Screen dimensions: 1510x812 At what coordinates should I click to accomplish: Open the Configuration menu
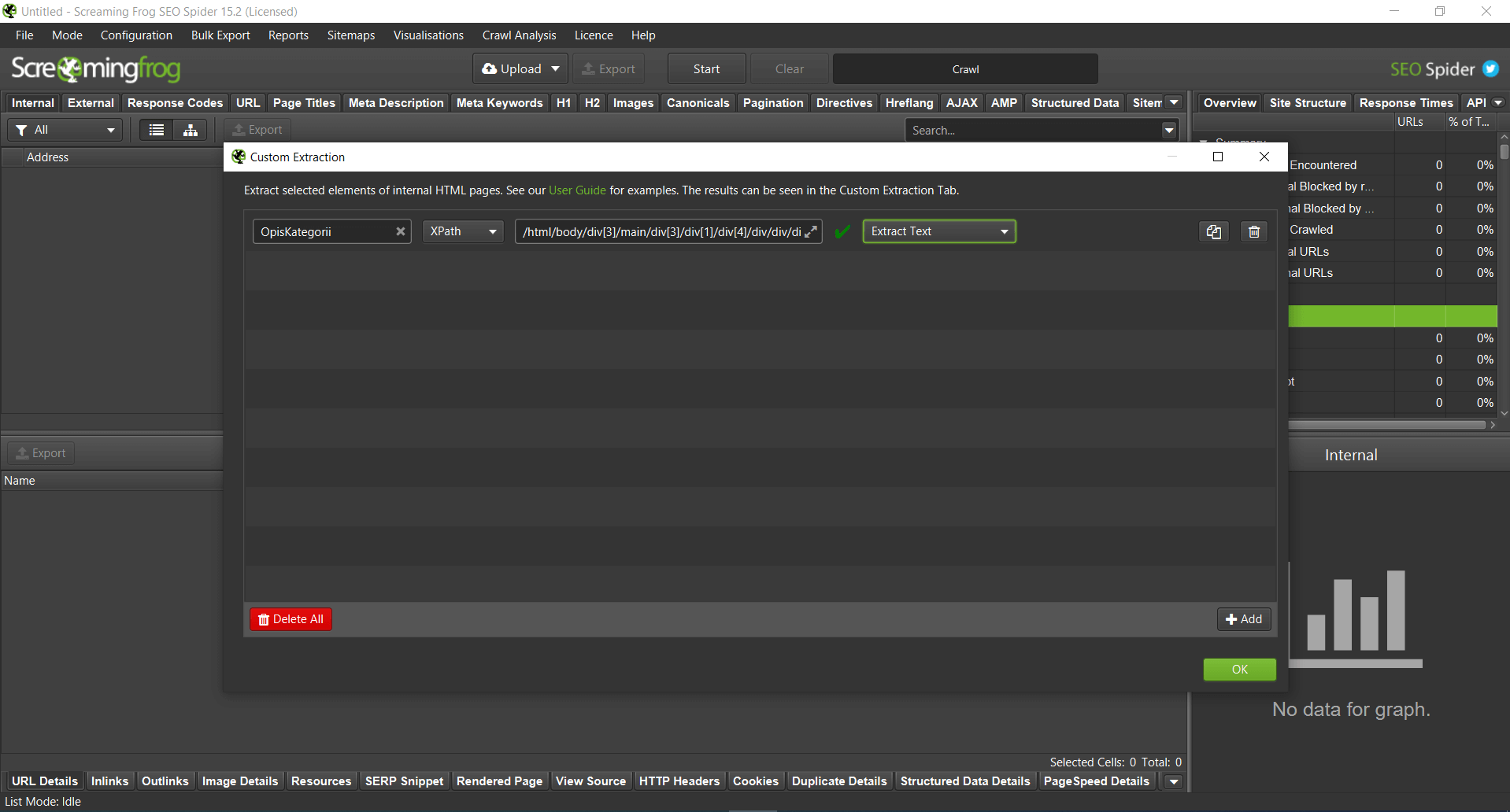136,35
